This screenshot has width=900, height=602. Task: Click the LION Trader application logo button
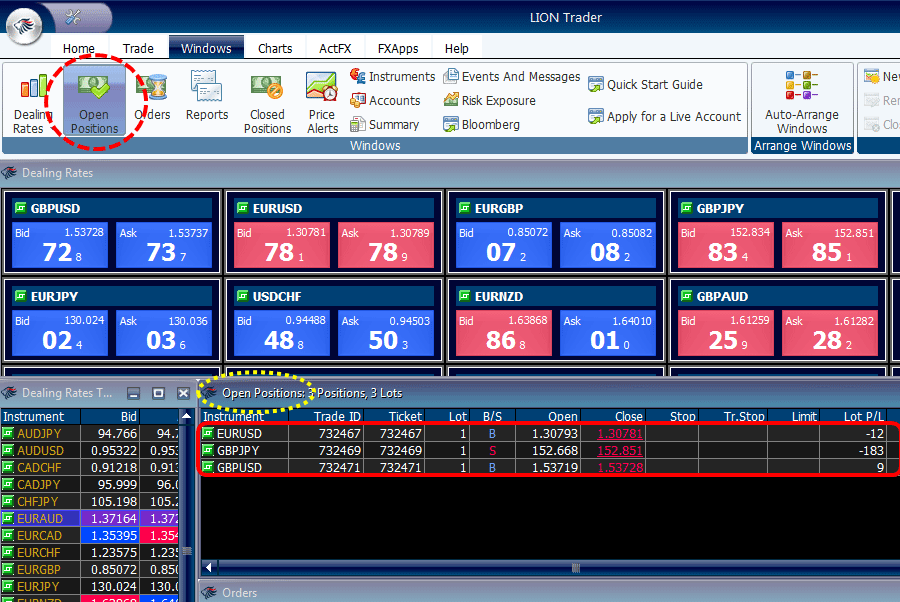tap(24, 26)
